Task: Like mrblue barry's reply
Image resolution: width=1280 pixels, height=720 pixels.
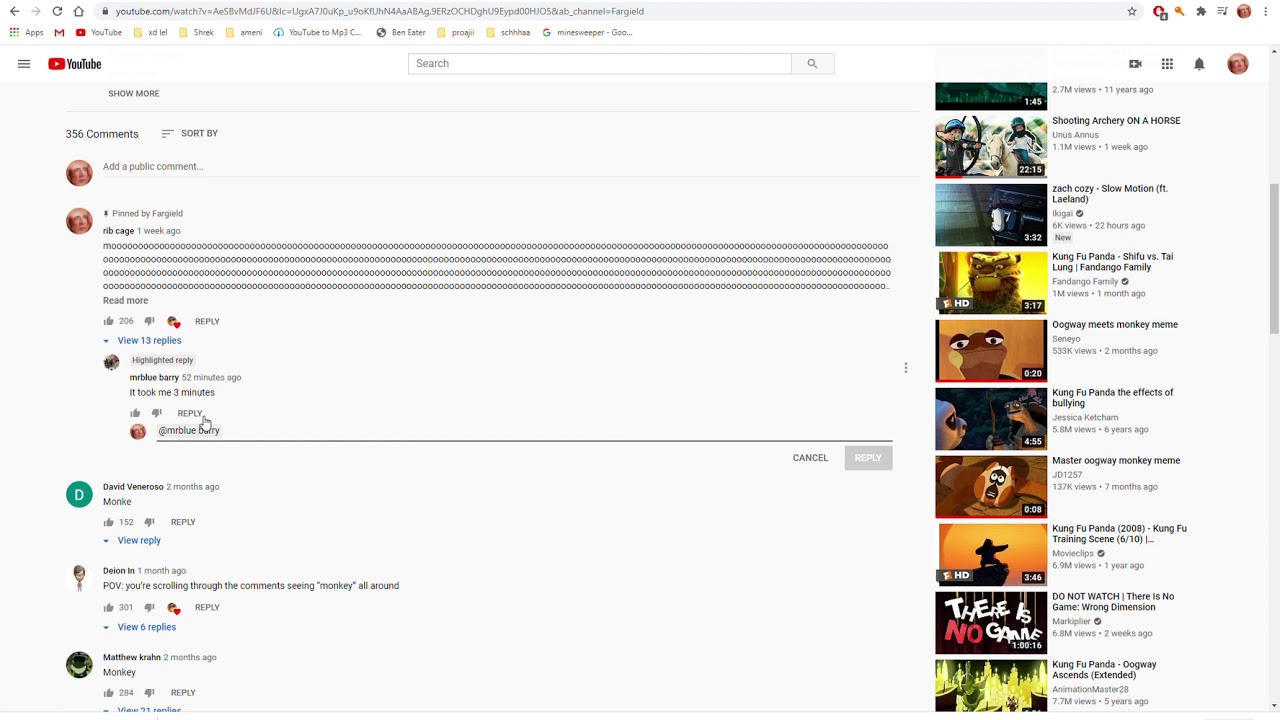Action: (135, 413)
